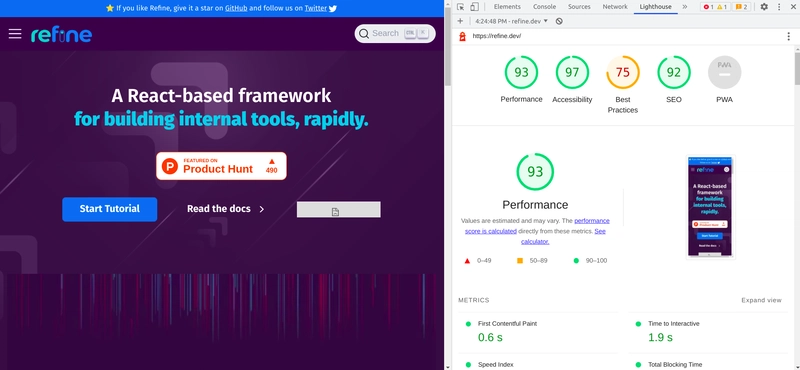This screenshot has height=370, width=800.
Task: Open the hamburger menu on refine site
Action: (15, 34)
